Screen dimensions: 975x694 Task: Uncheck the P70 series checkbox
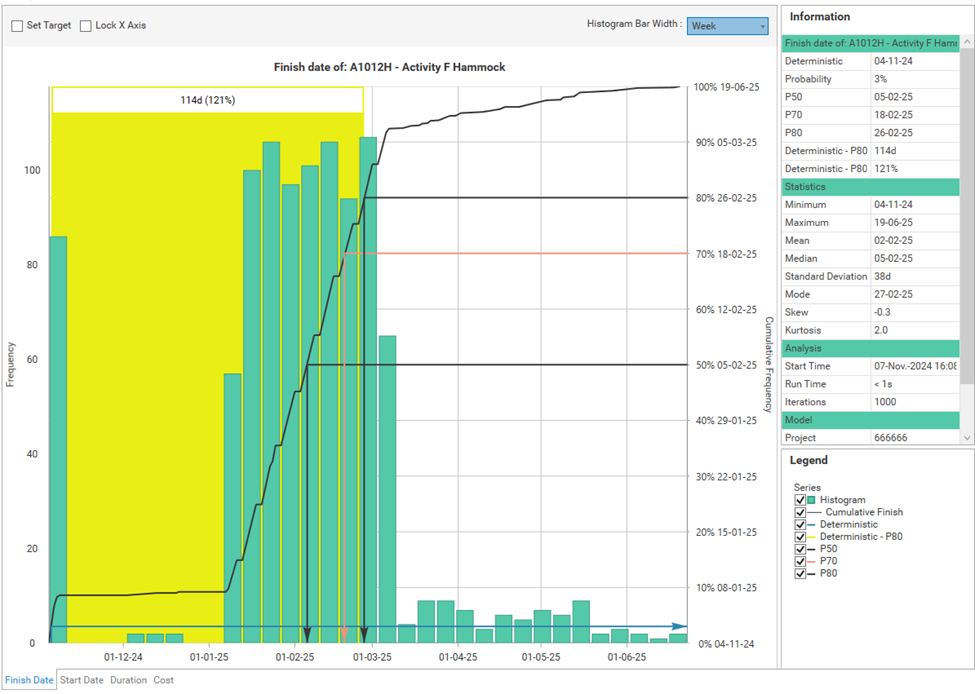(800, 561)
